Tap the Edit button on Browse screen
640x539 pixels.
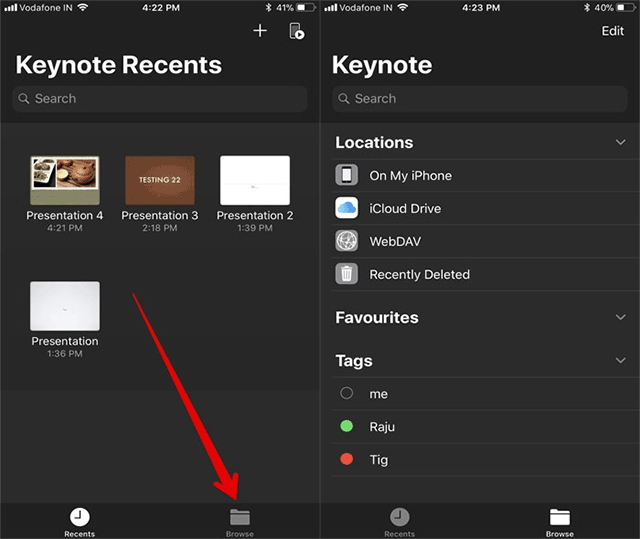pos(613,31)
